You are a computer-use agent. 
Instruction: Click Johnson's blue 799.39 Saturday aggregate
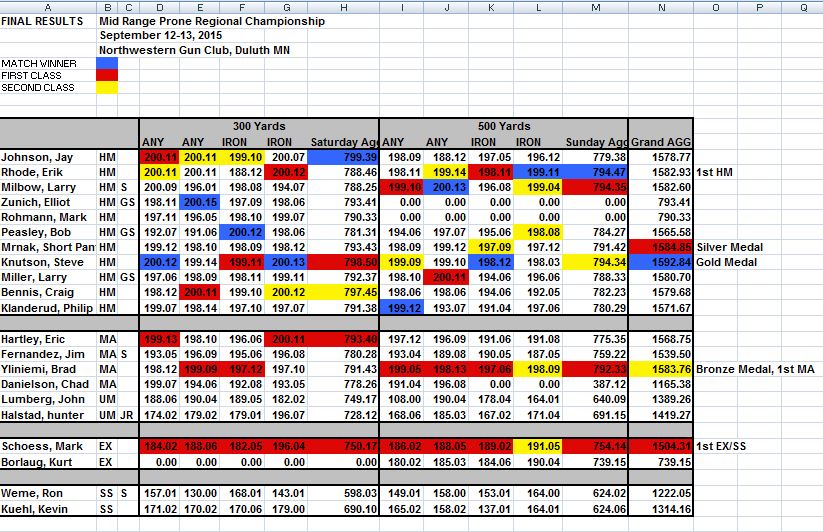pos(343,157)
